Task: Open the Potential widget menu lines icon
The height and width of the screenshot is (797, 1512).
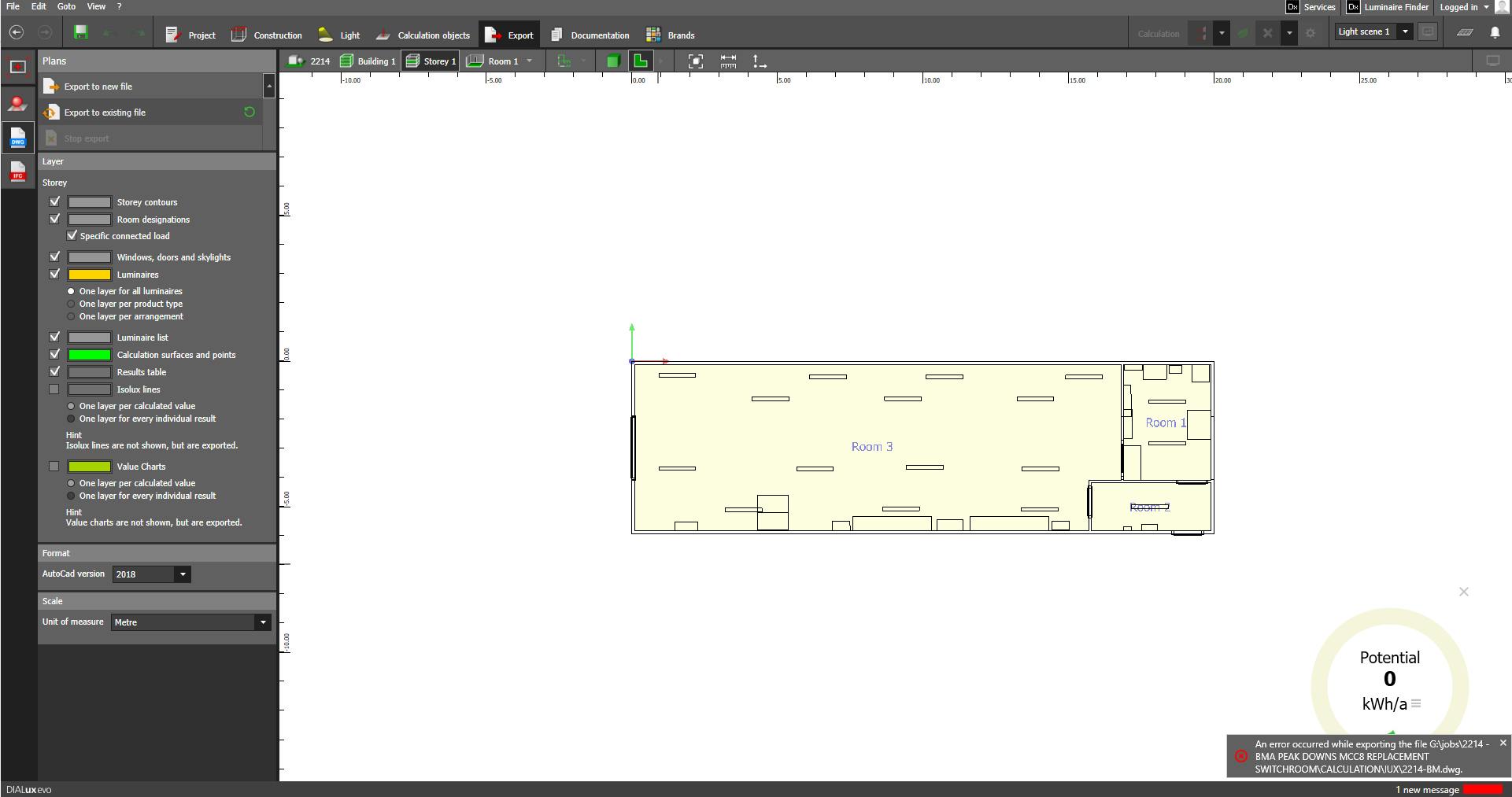Action: 1416,704
